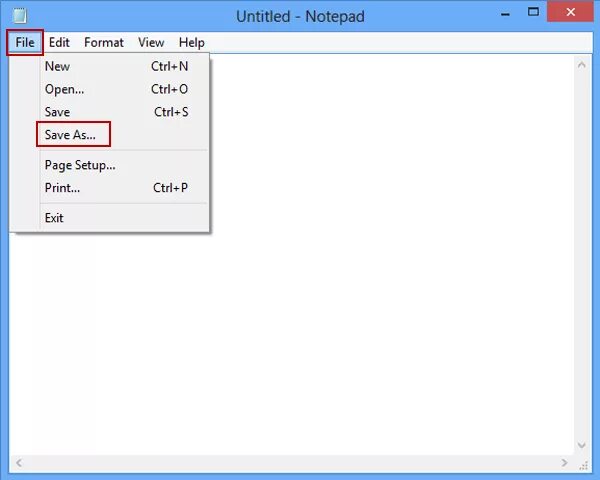Click the resize grip in bottom corner
The image size is (600, 480).
click(584, 465)
